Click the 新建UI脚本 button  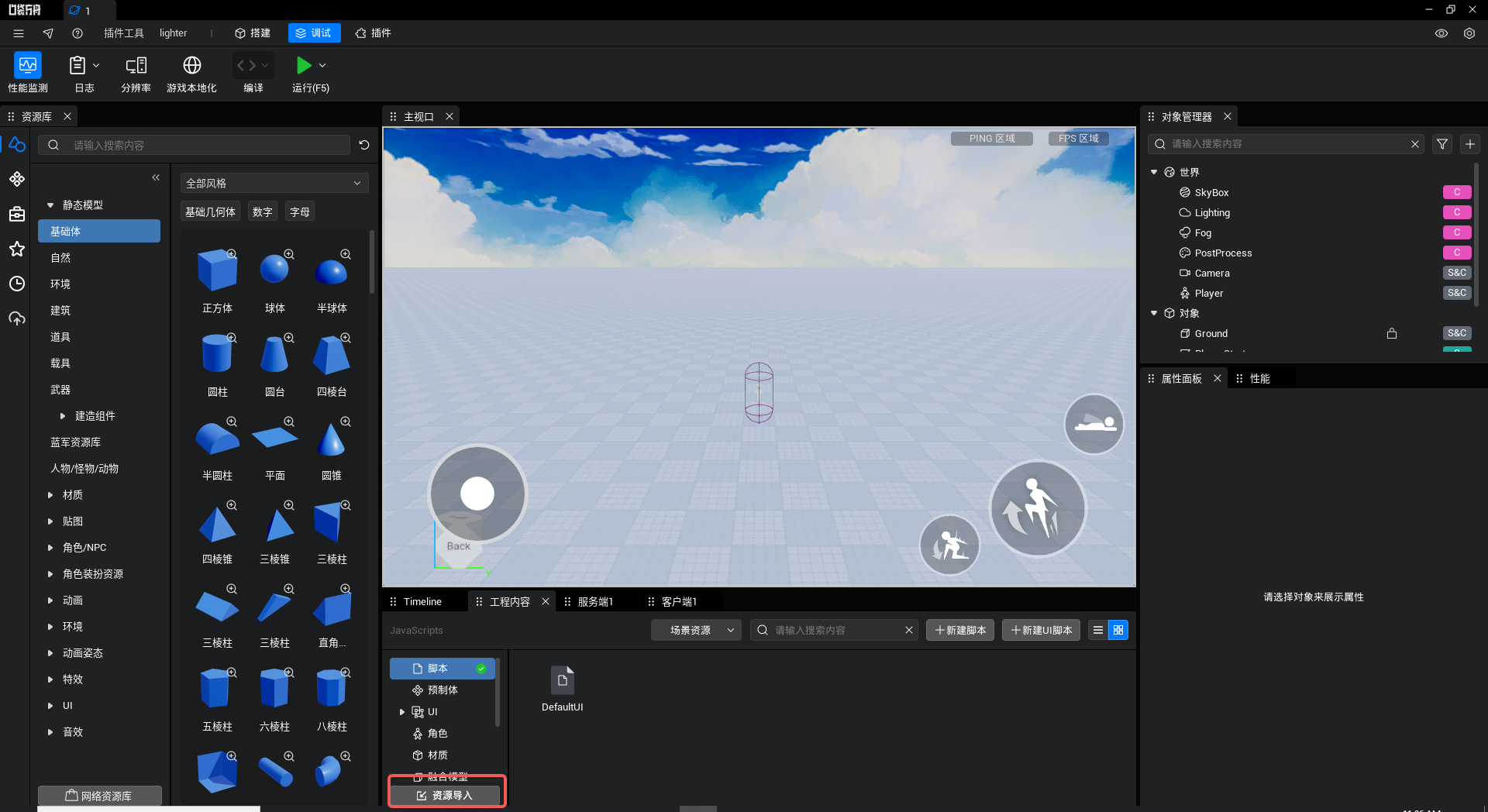(x=1042, y=630)
